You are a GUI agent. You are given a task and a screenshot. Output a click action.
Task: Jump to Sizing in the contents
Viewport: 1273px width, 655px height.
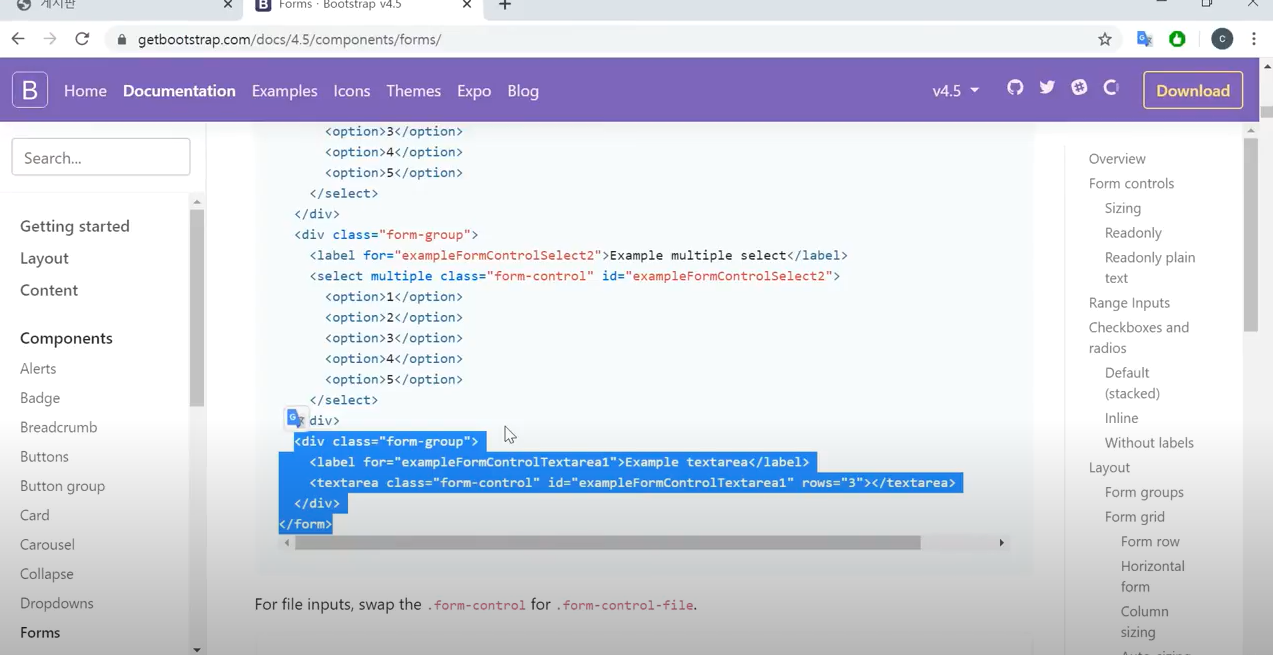(1123, 208)
